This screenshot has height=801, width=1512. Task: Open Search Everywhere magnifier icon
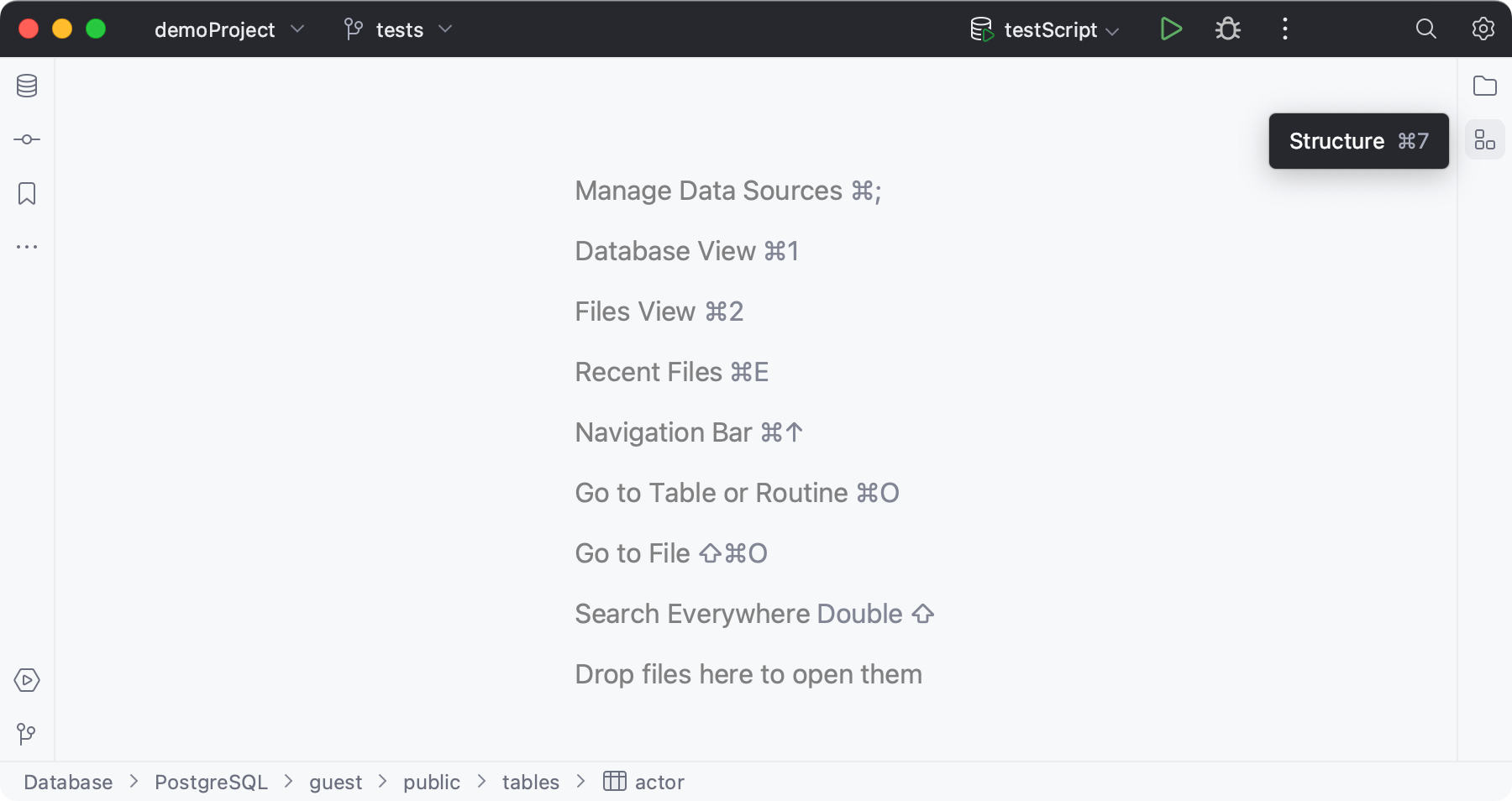coord(1426,29)
